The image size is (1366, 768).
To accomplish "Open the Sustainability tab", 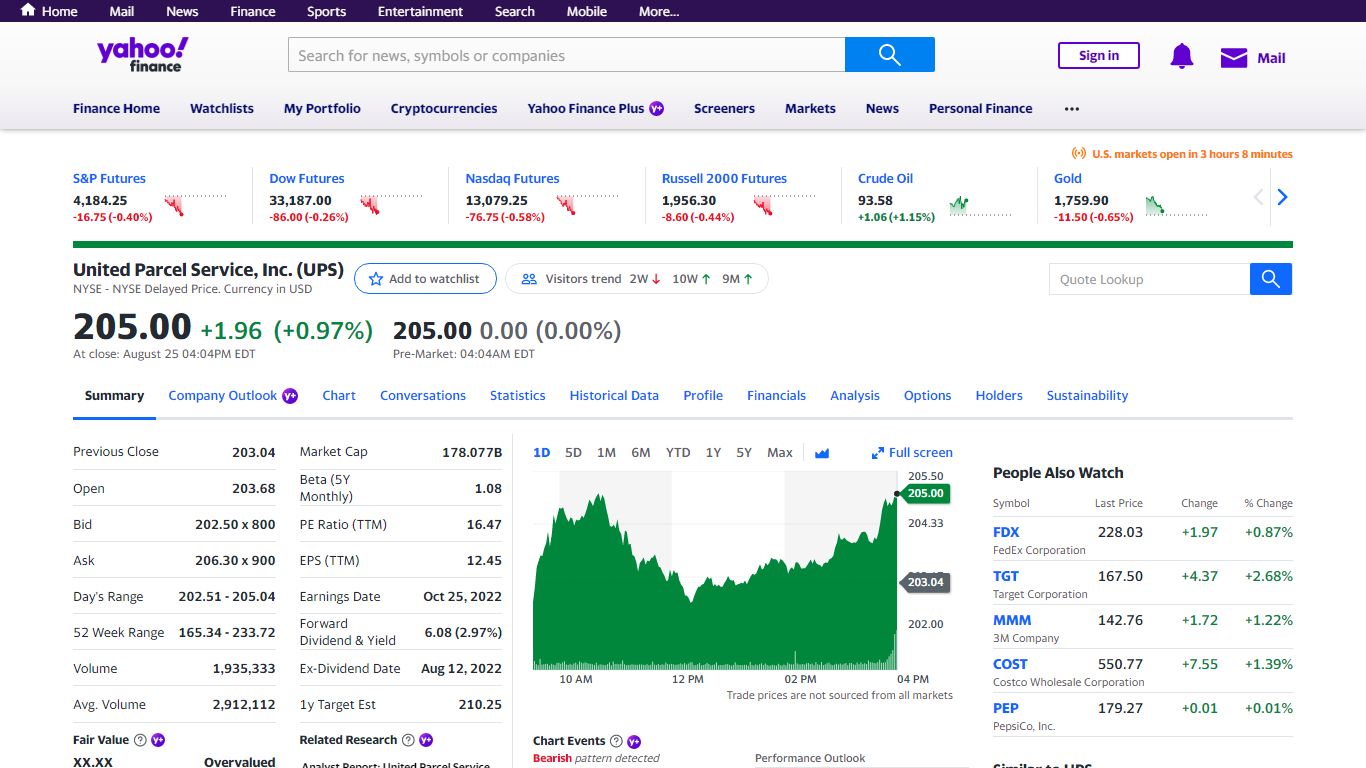I will pyautogui.click(x=1087, y=395).
